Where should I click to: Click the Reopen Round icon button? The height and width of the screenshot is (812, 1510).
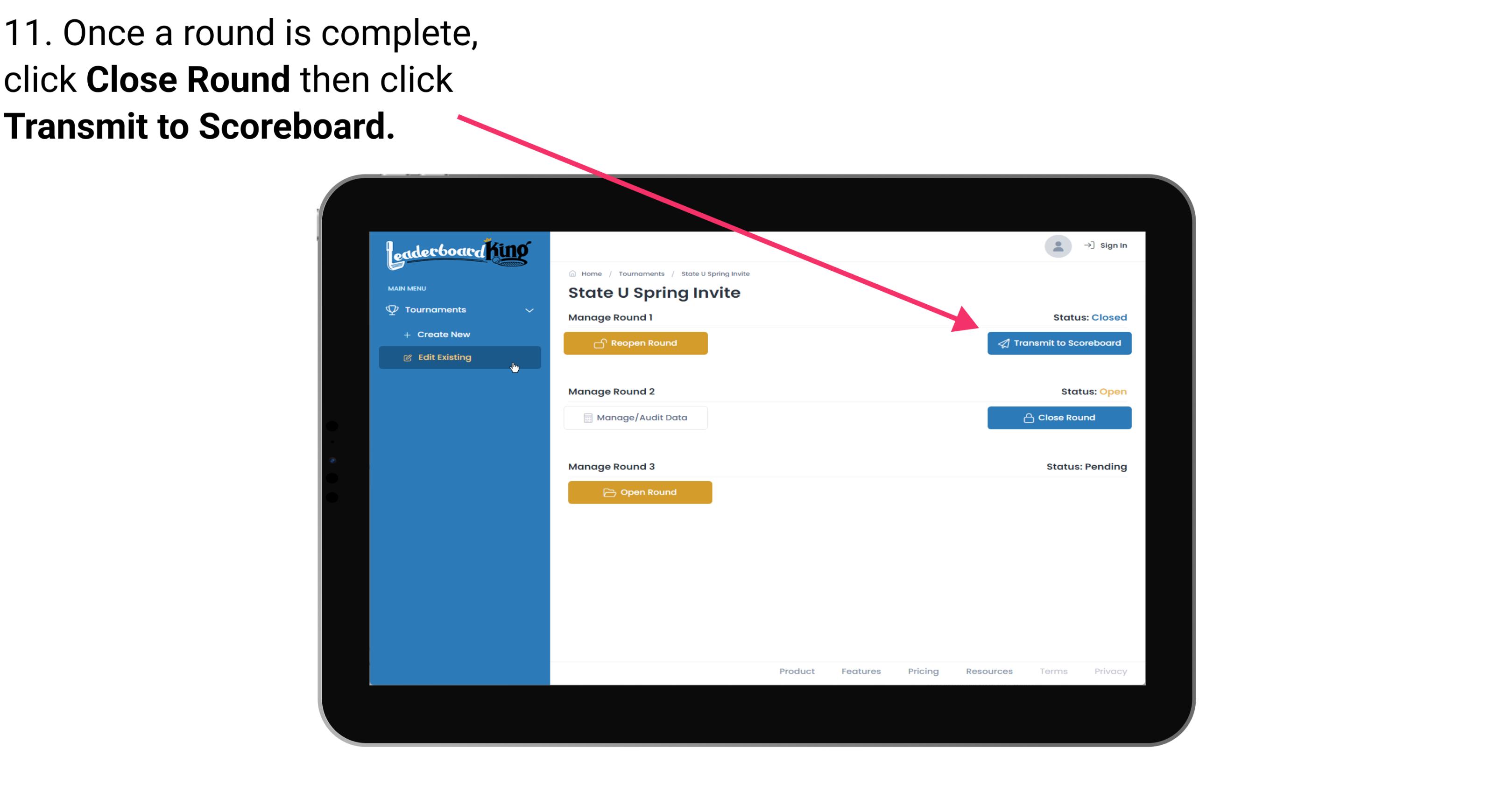(601, 343)
